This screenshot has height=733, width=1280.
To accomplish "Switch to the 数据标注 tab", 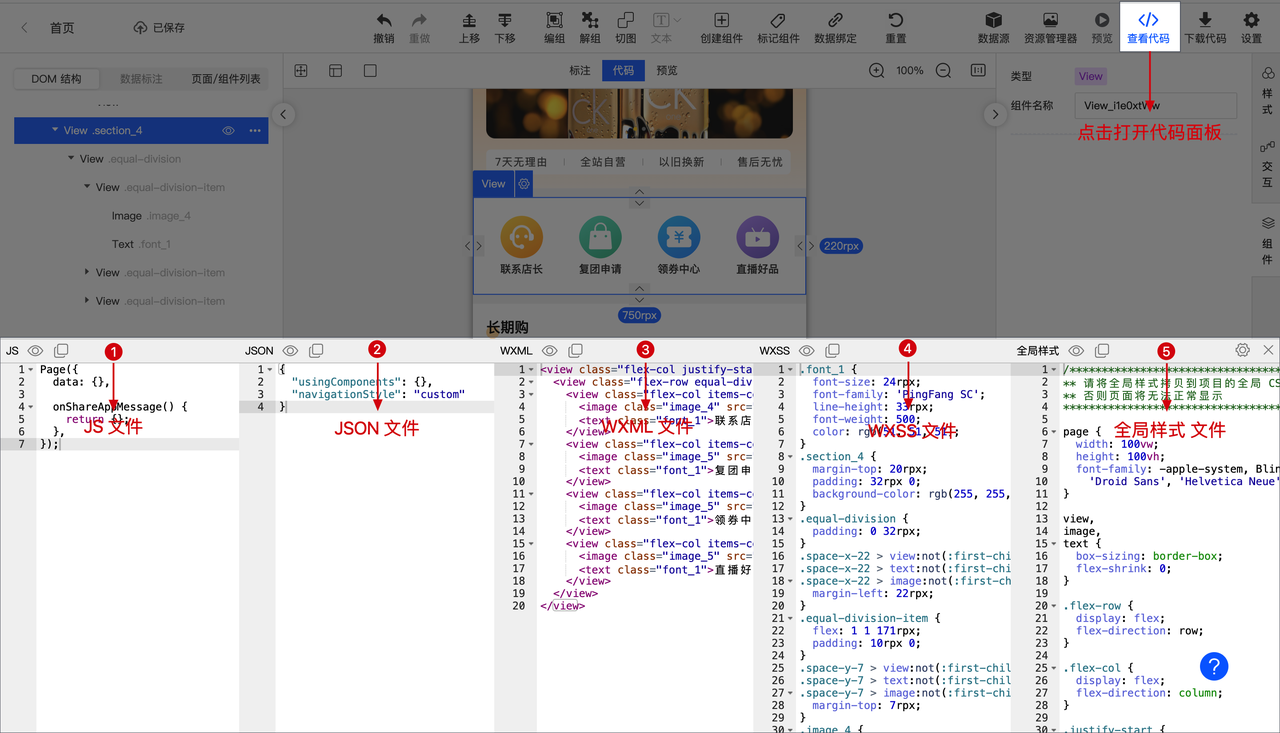I will (141, 78).
